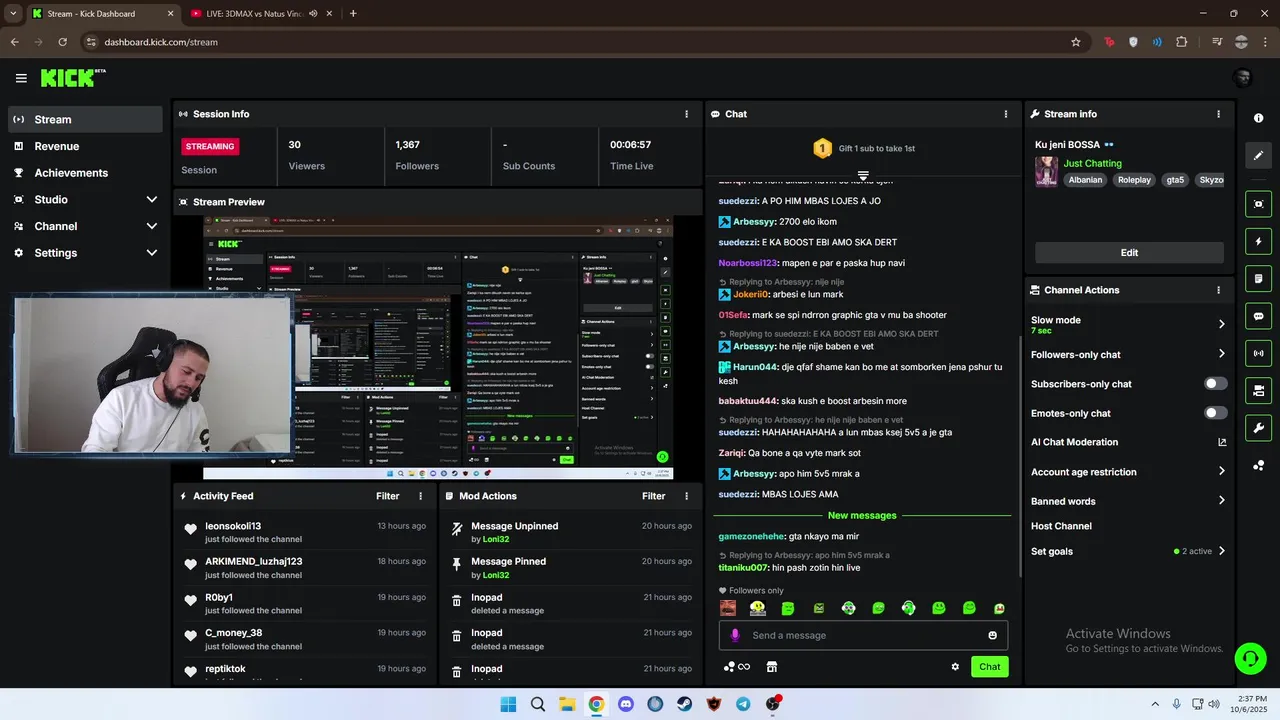Viewport: 1280px width, 720px height.
Task: Click the chat panel vertical scrollbar
Action: [x=1020, y=455]
